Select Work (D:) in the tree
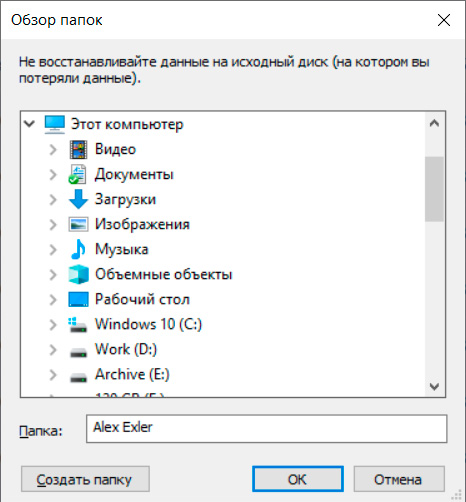Screen dimensions: 466x502 click(x=126, y=349)
